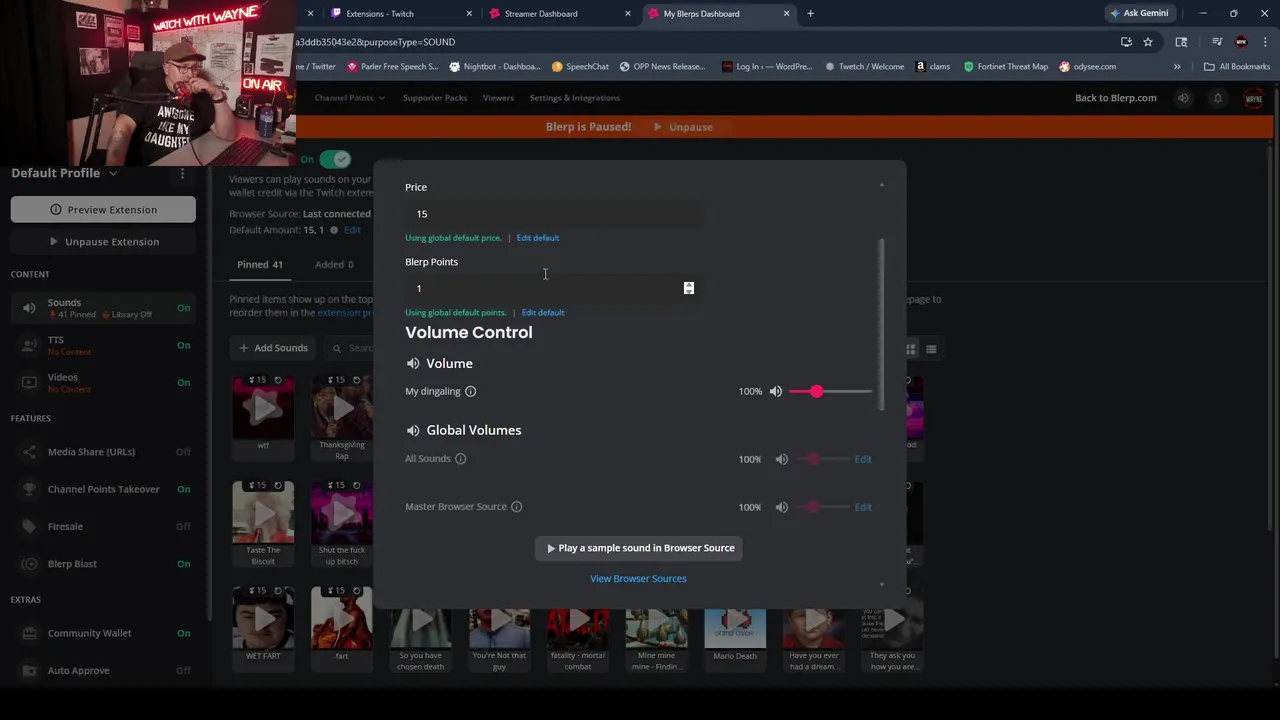This screenshot has height=720, width=1280.
Task: Select the Blerp Blast icon
Action: point(29,564)
